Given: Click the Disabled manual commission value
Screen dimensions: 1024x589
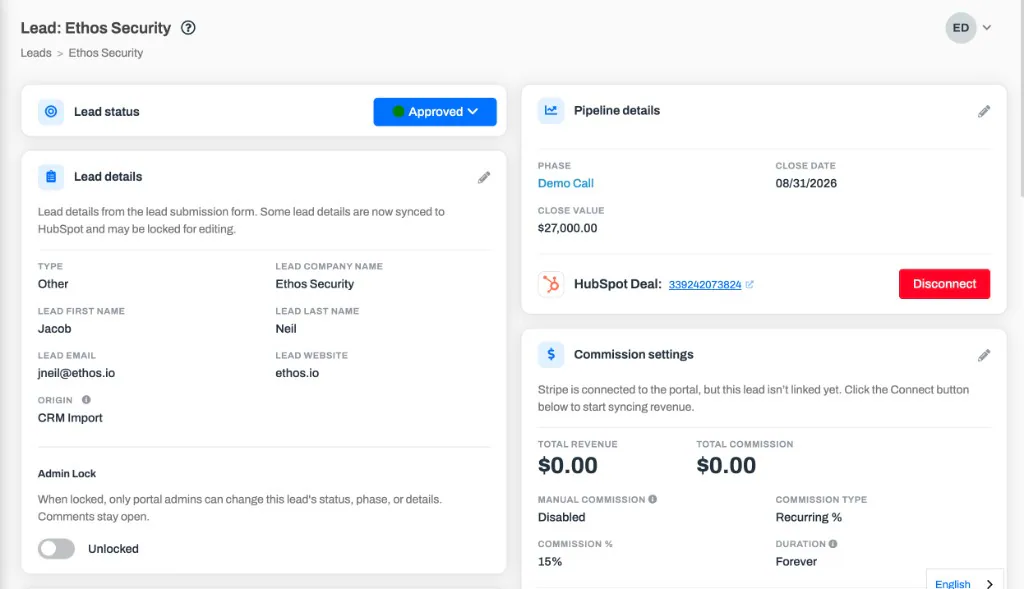Looking at the screenshot, I should (562, 517).
